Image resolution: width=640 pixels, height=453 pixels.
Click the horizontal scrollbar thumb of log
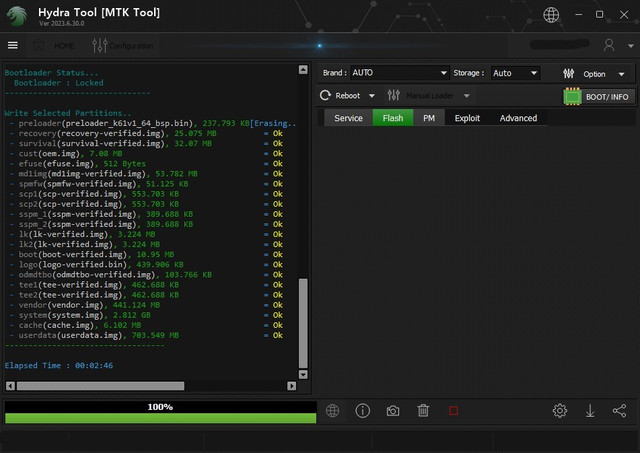point(100,386)
